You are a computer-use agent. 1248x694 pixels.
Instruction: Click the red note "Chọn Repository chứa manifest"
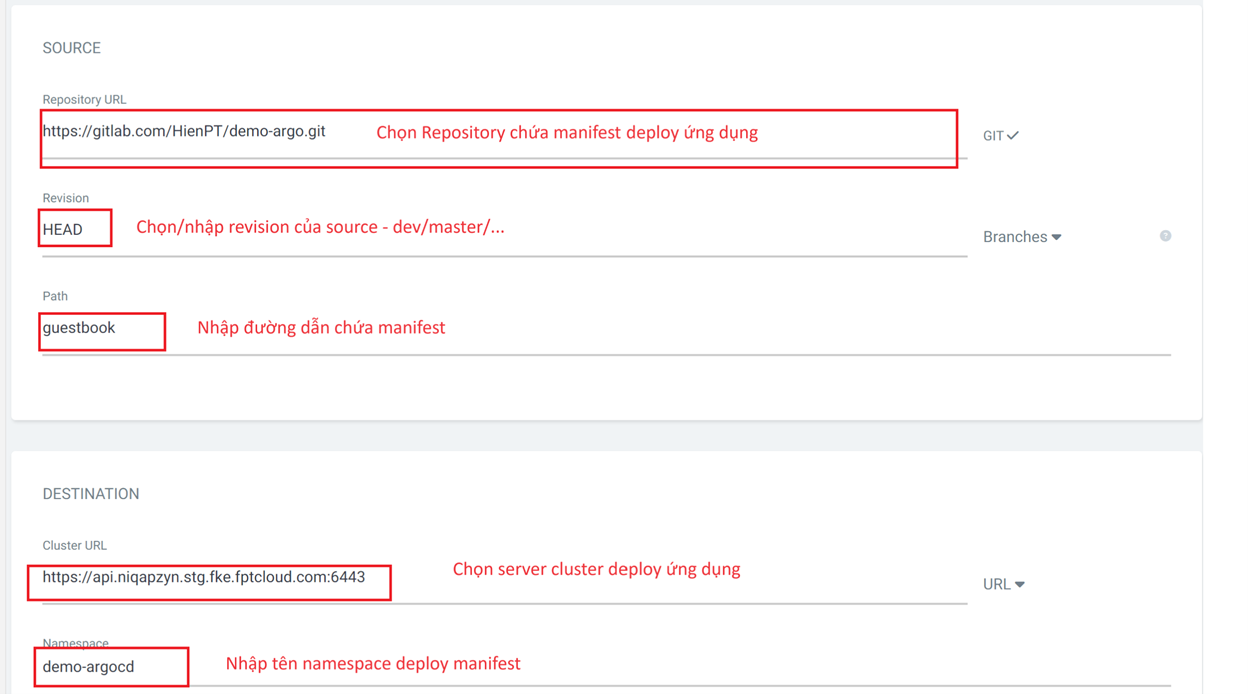point(566,133)
